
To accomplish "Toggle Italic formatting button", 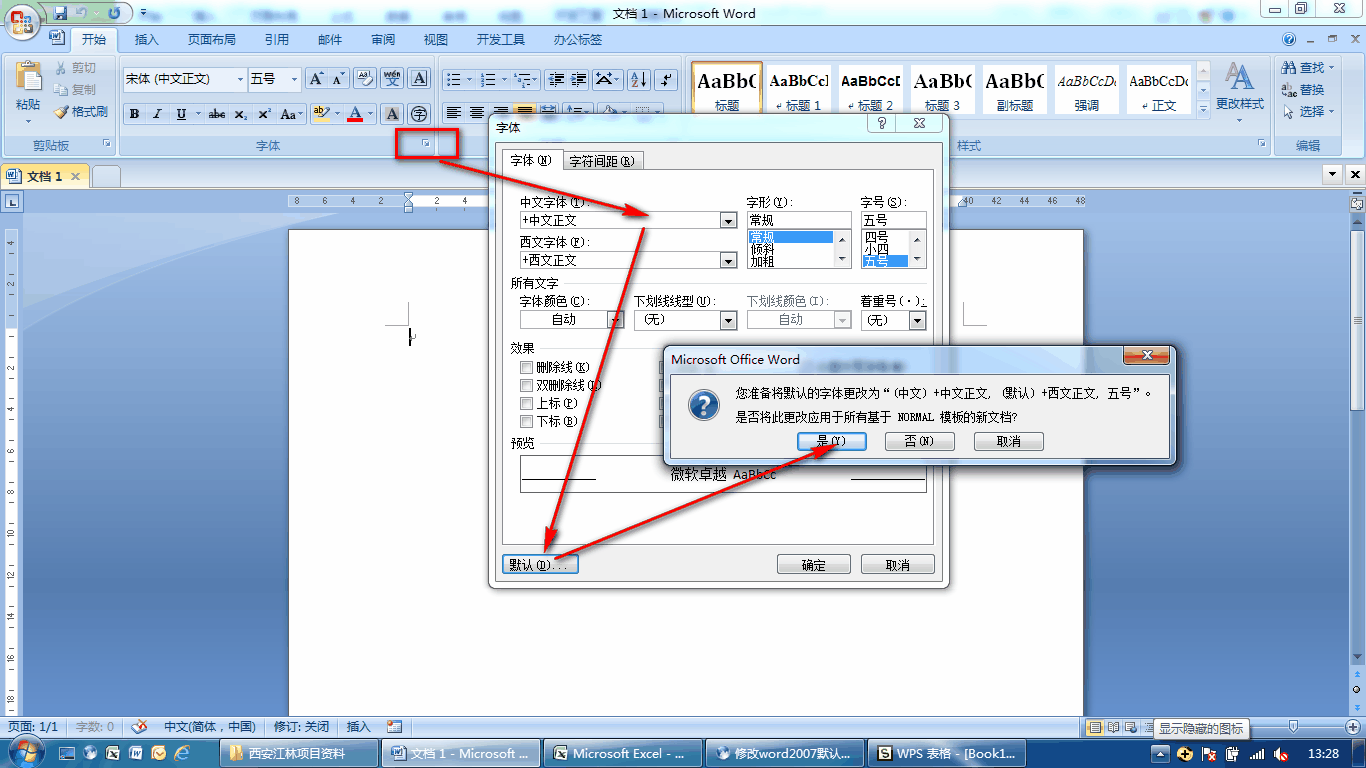I will coord(157,114).
